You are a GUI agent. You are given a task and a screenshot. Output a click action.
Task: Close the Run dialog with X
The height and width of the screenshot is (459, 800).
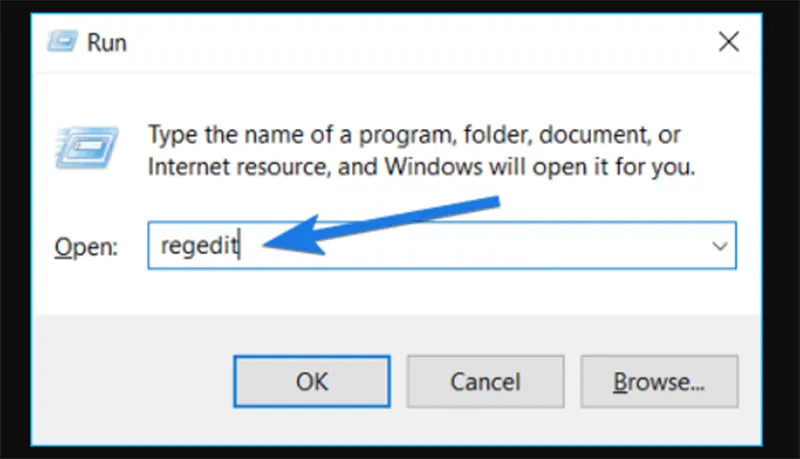point(729,42)
